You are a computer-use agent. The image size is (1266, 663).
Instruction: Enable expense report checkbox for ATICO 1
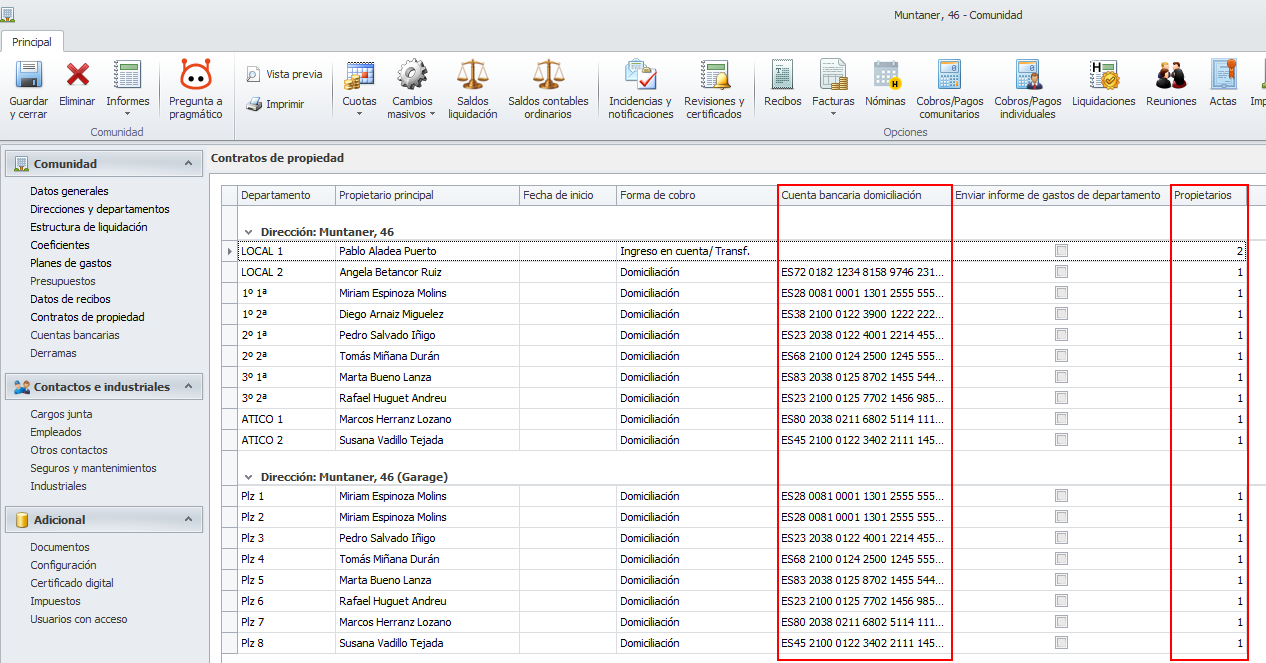point(1061,419)
